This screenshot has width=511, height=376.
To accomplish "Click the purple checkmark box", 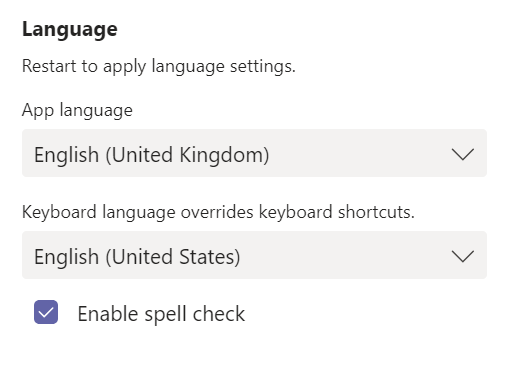I will pyautogui.click(x=46, y=312).
